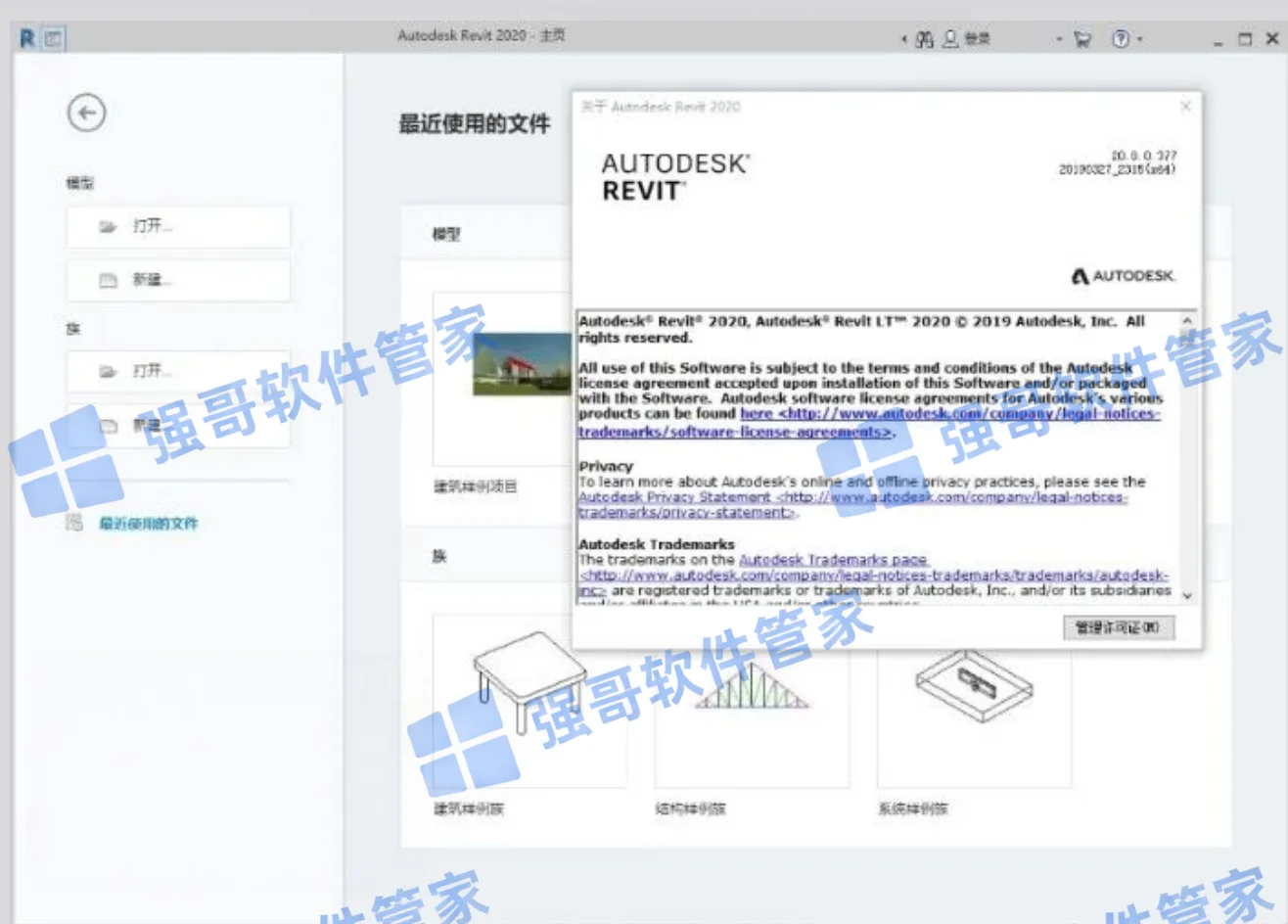The image size is (1288, 924).
Task: Click 打开 button under 族 section
Action: [178, 371]
